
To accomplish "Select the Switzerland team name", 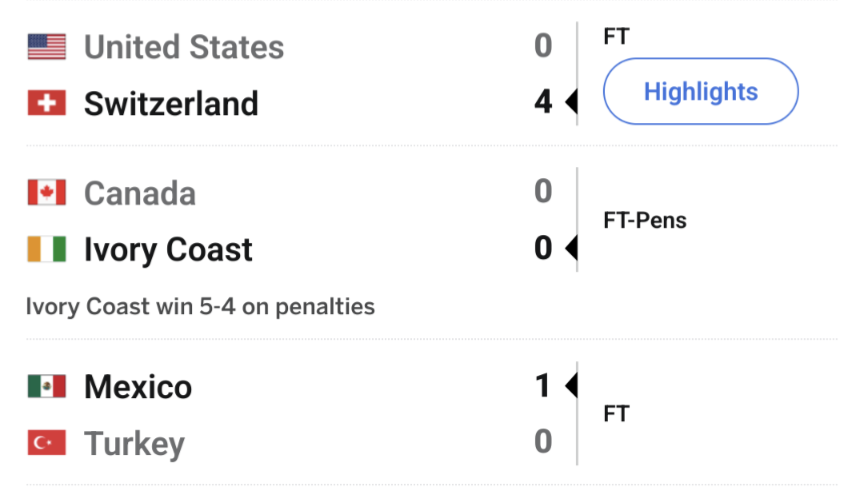I will pyautogui.click(x=171, y=104).
